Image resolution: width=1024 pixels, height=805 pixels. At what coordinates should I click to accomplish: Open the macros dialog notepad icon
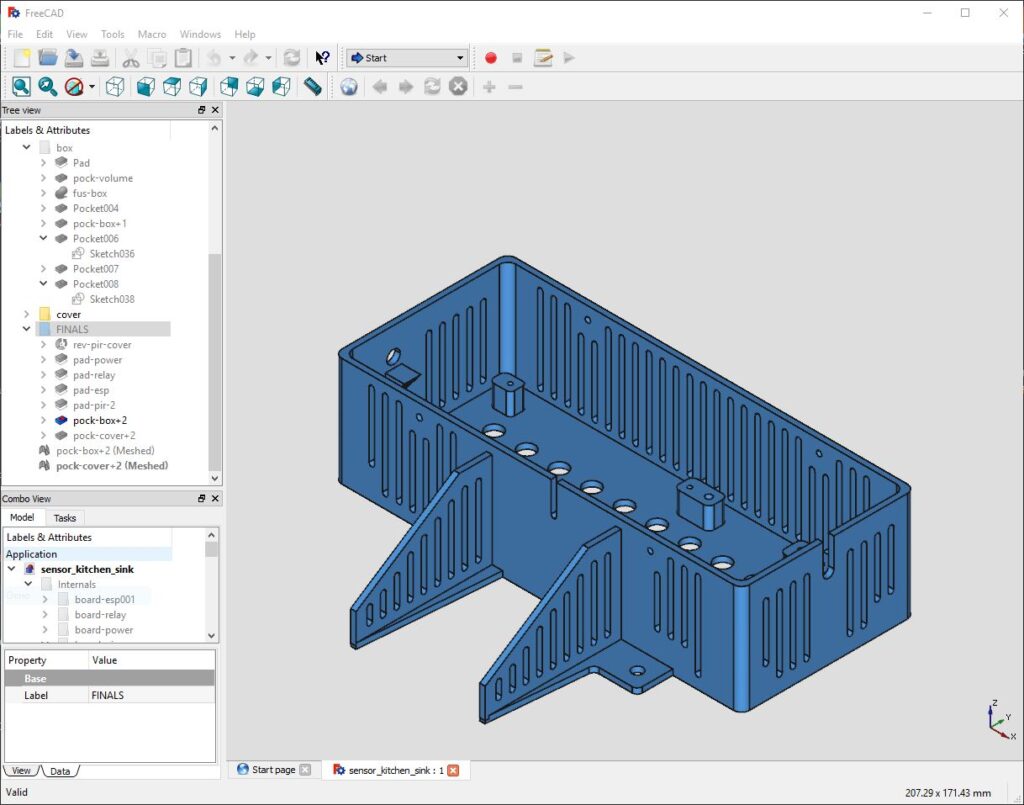tap(543, 58)
